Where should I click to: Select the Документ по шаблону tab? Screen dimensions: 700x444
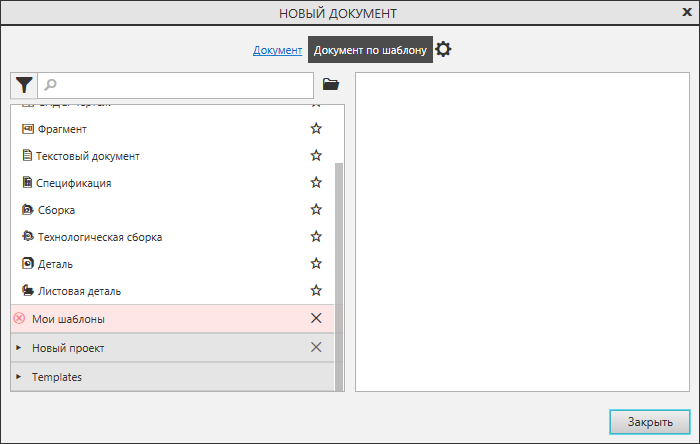(370, 50)
